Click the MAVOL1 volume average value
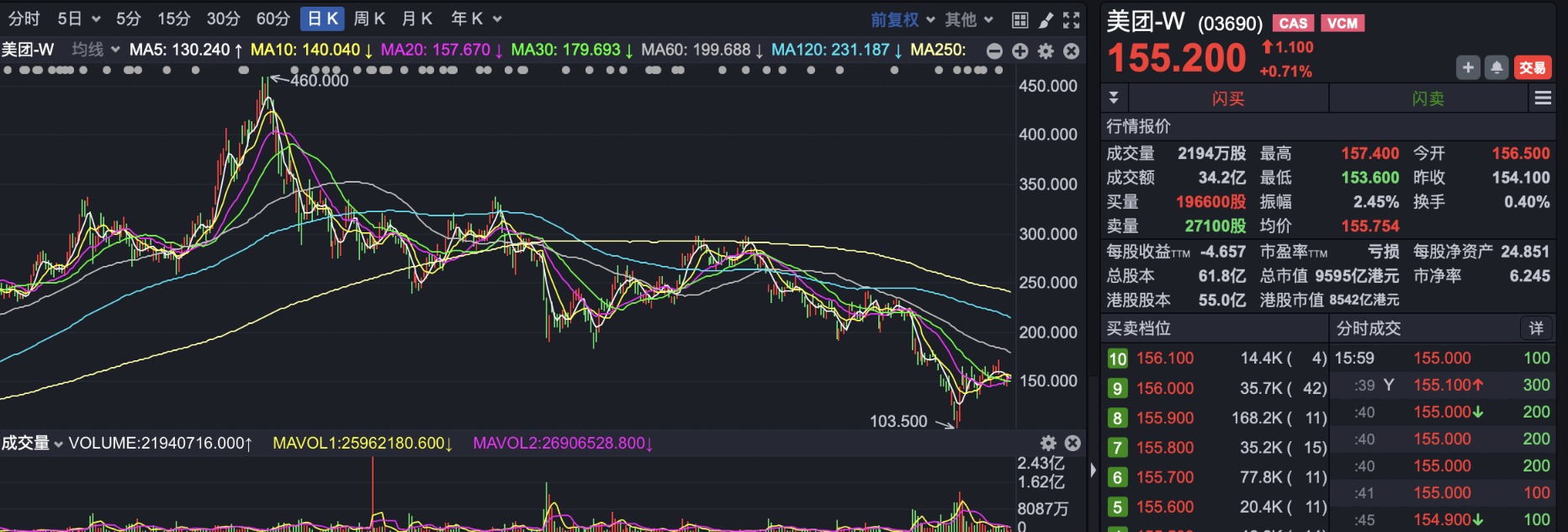 pyautogui.click(x=363, y=443)
